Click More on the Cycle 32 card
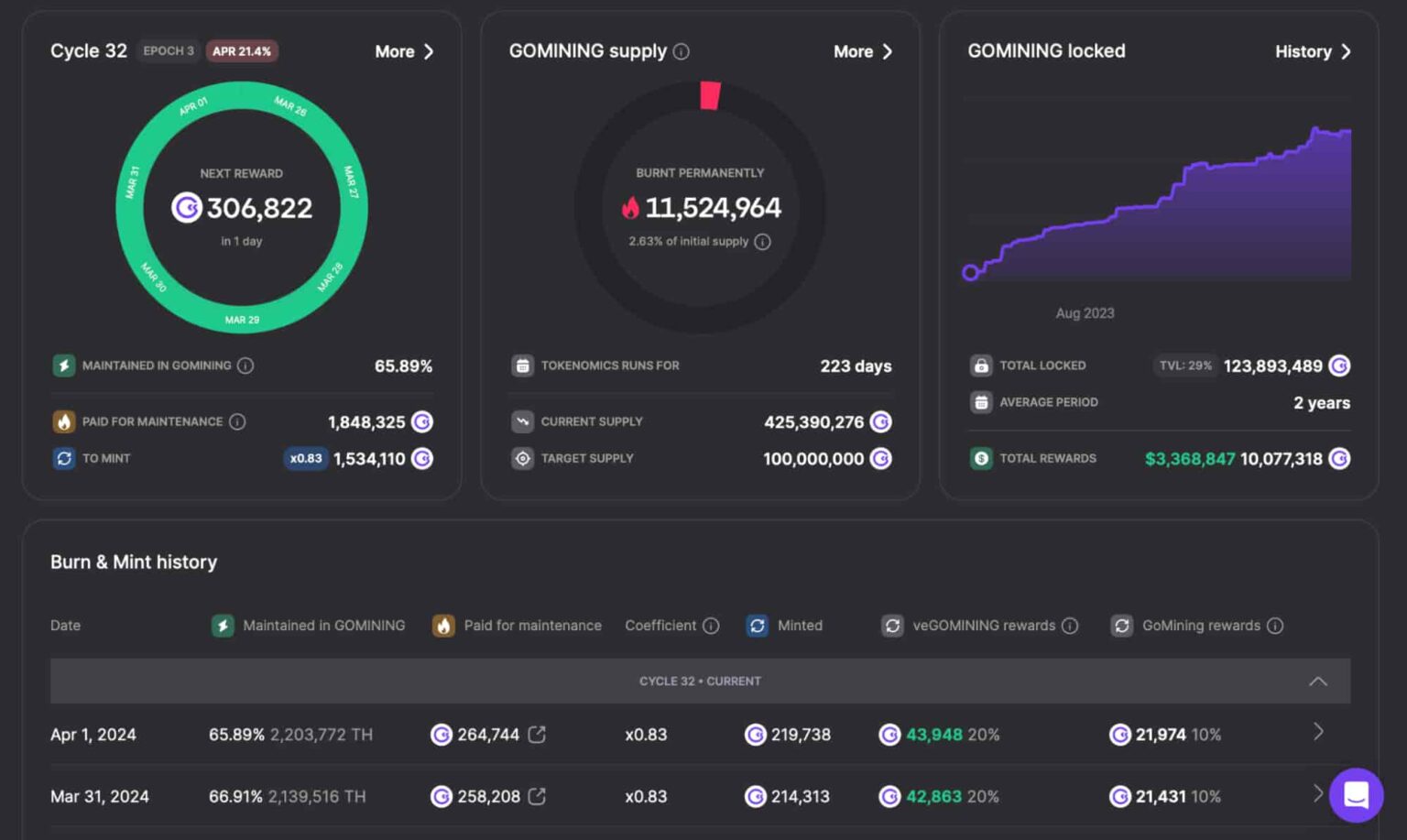Image resolution: width=1407 pixels, height=840 pixels. coord(403,51)
